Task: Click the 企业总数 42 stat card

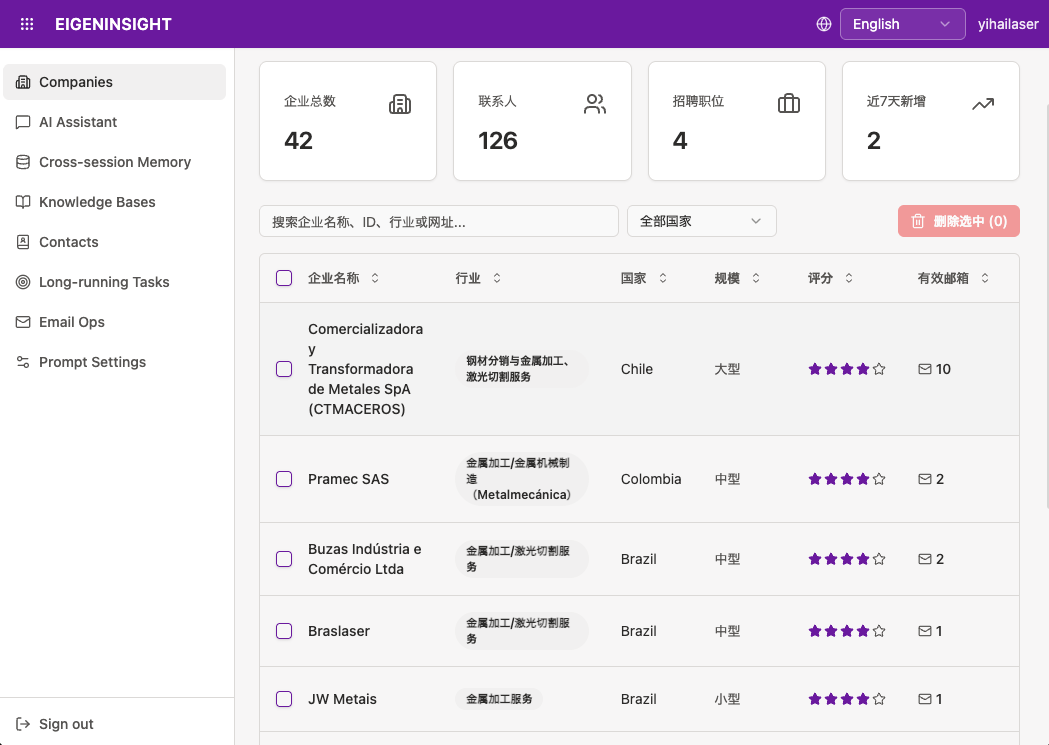Action: 348,121
